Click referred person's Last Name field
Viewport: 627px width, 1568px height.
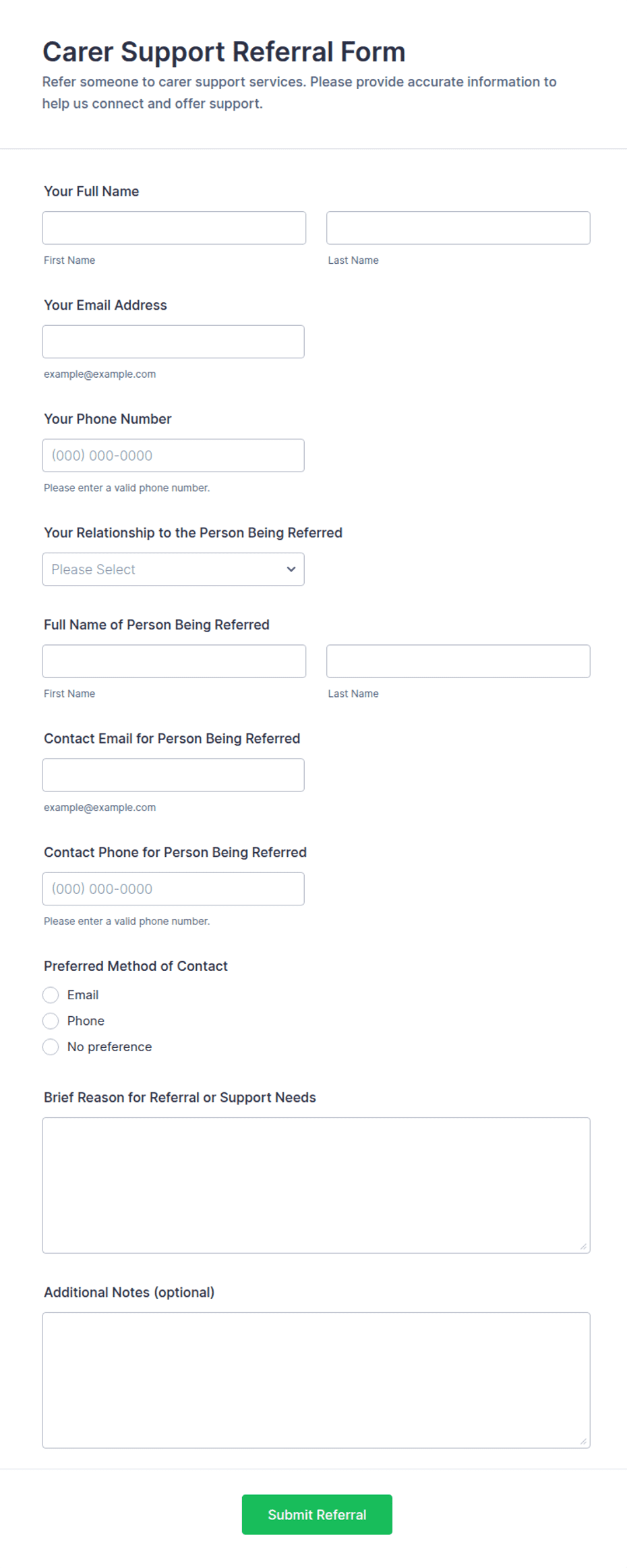click(458, 661)
